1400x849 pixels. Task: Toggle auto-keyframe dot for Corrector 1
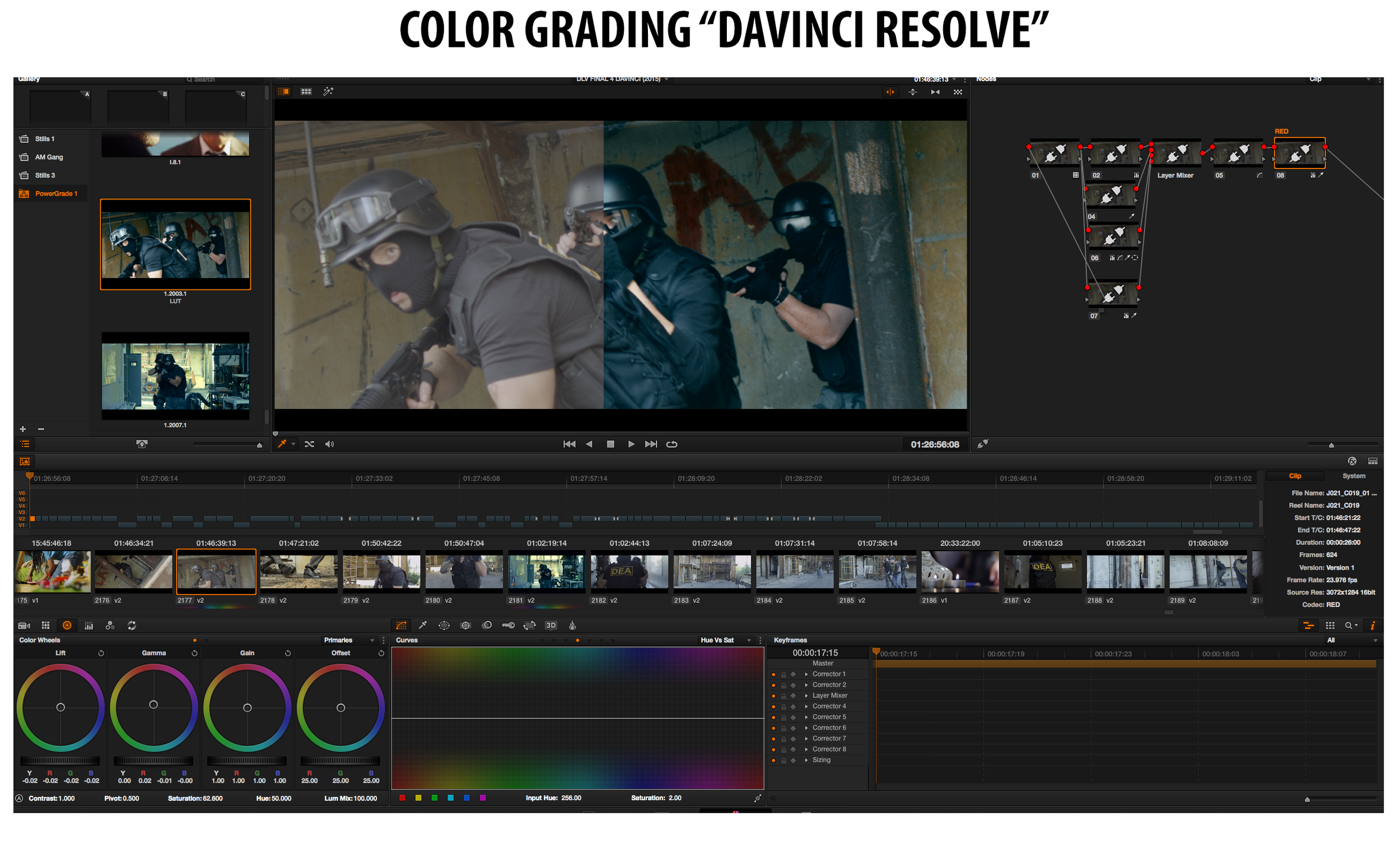[773, 674]
